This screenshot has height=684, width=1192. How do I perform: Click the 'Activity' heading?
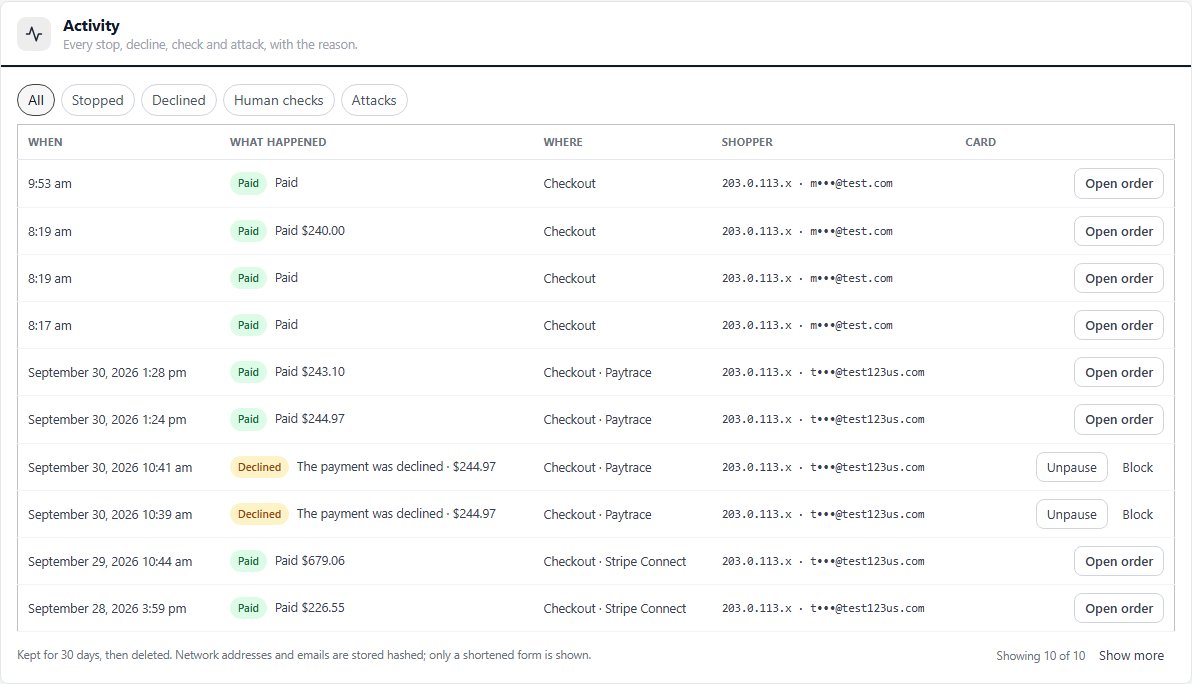click(x=91, y=26)
